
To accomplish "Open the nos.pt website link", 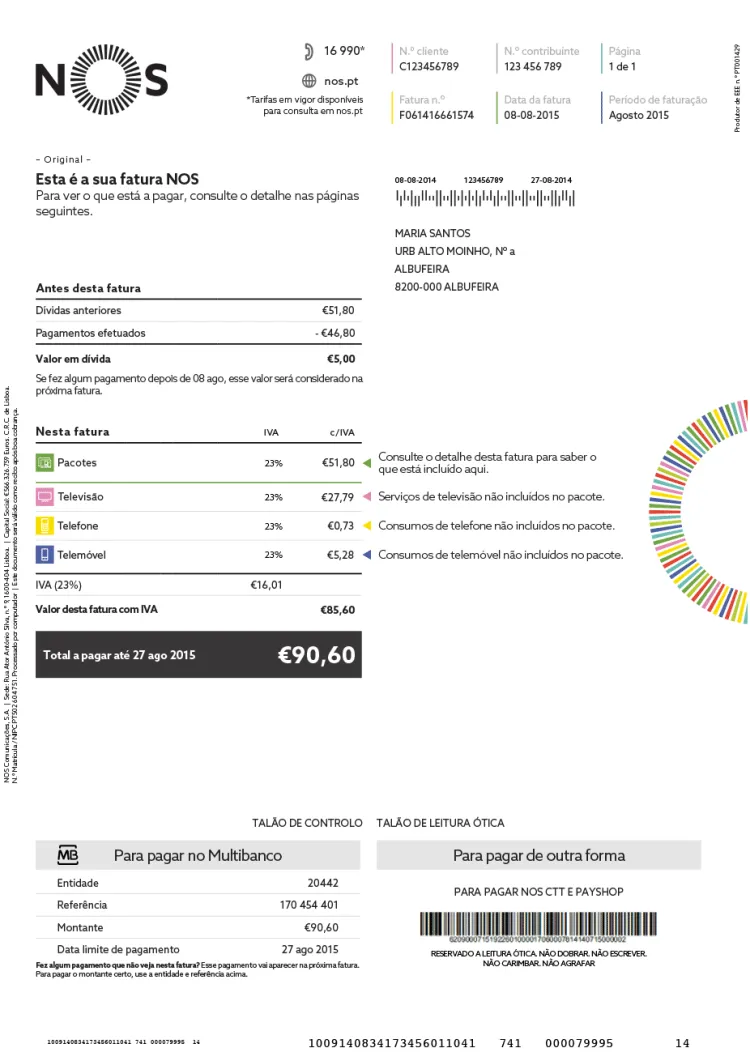I will coord(341,81).
